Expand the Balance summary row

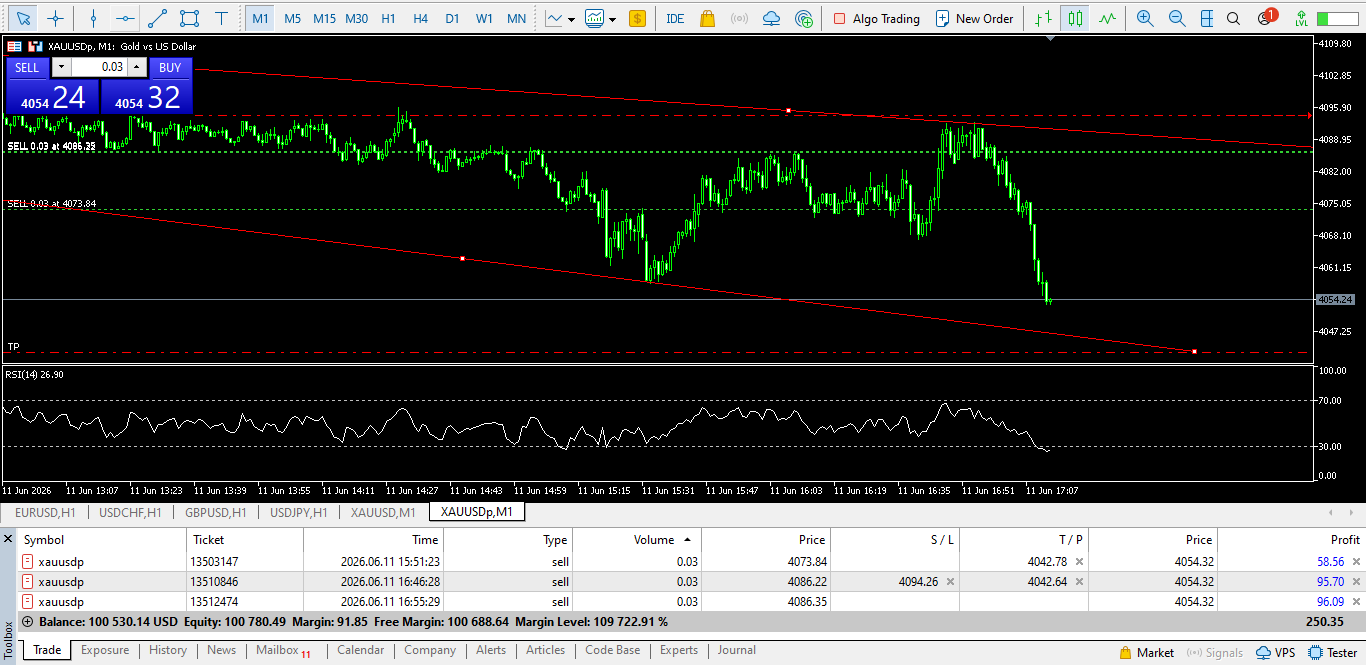27,621
